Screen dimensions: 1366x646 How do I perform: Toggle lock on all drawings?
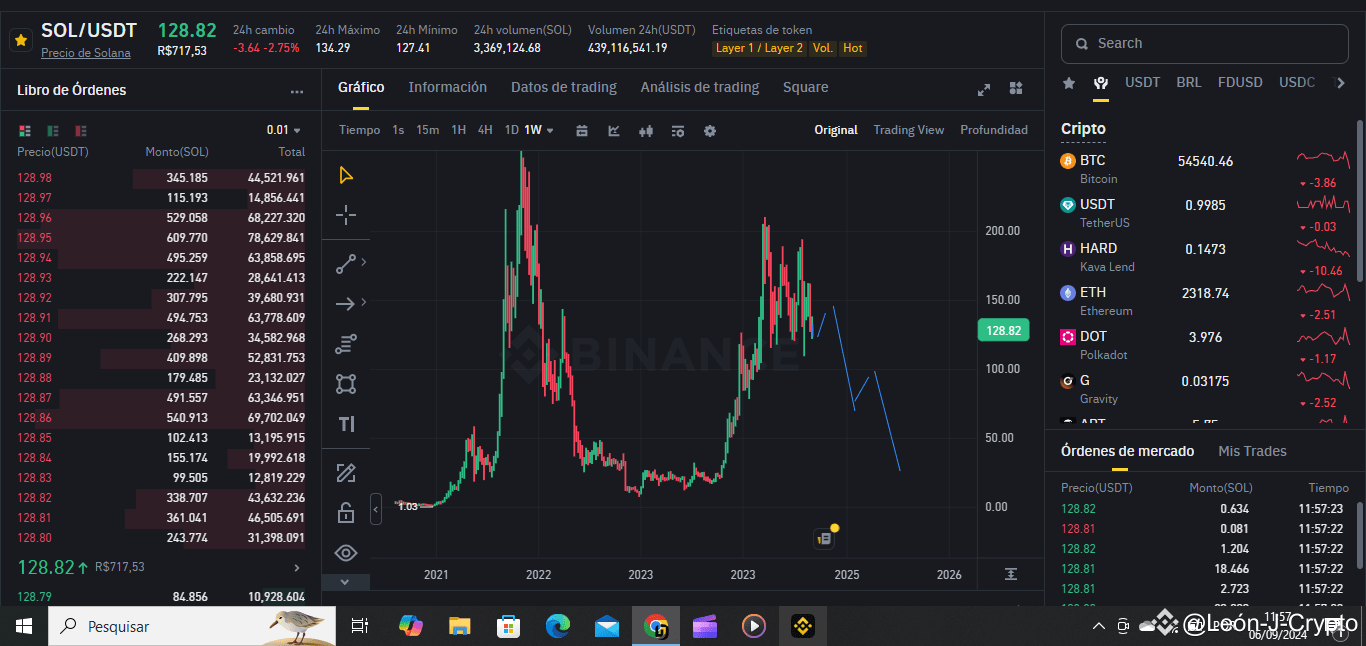click(x=346, y=513)
